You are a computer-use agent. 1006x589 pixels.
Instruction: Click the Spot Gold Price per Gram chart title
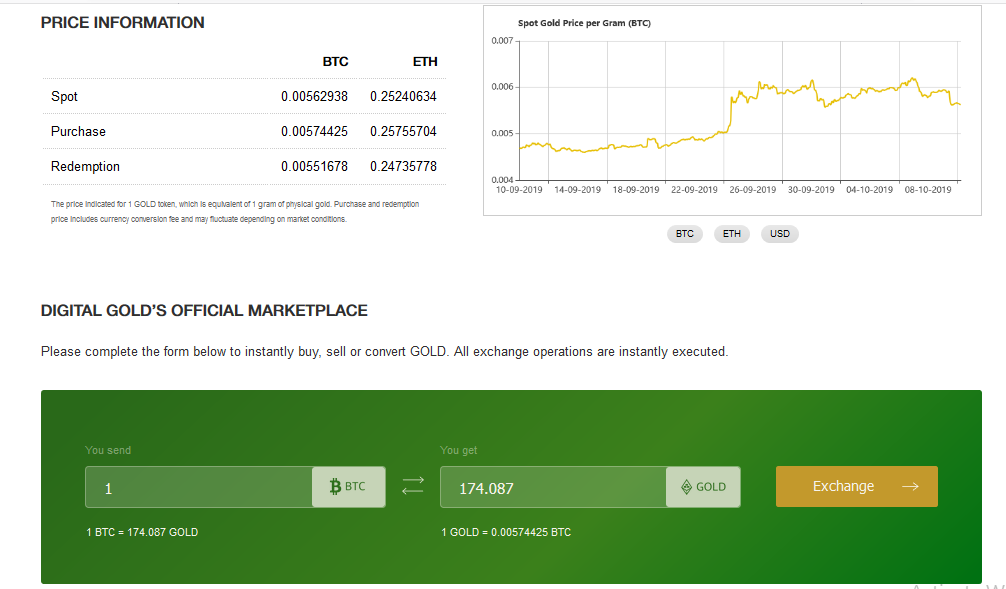(x=584, y=23)
